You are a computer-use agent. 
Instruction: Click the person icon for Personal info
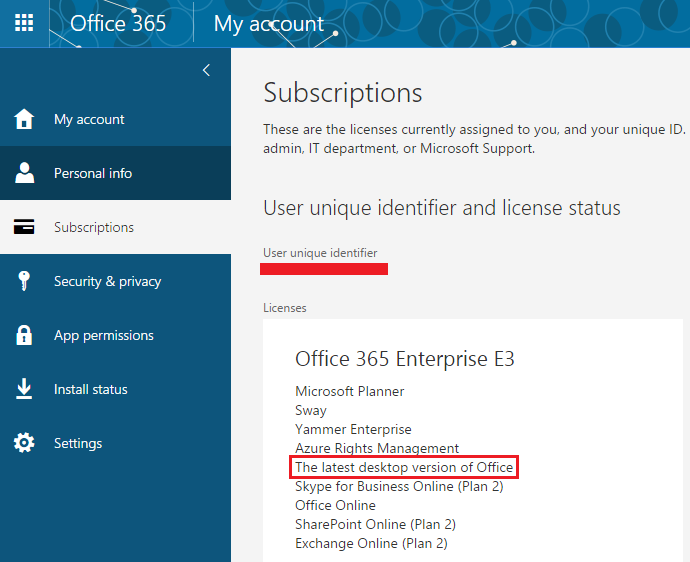[24, 173]
